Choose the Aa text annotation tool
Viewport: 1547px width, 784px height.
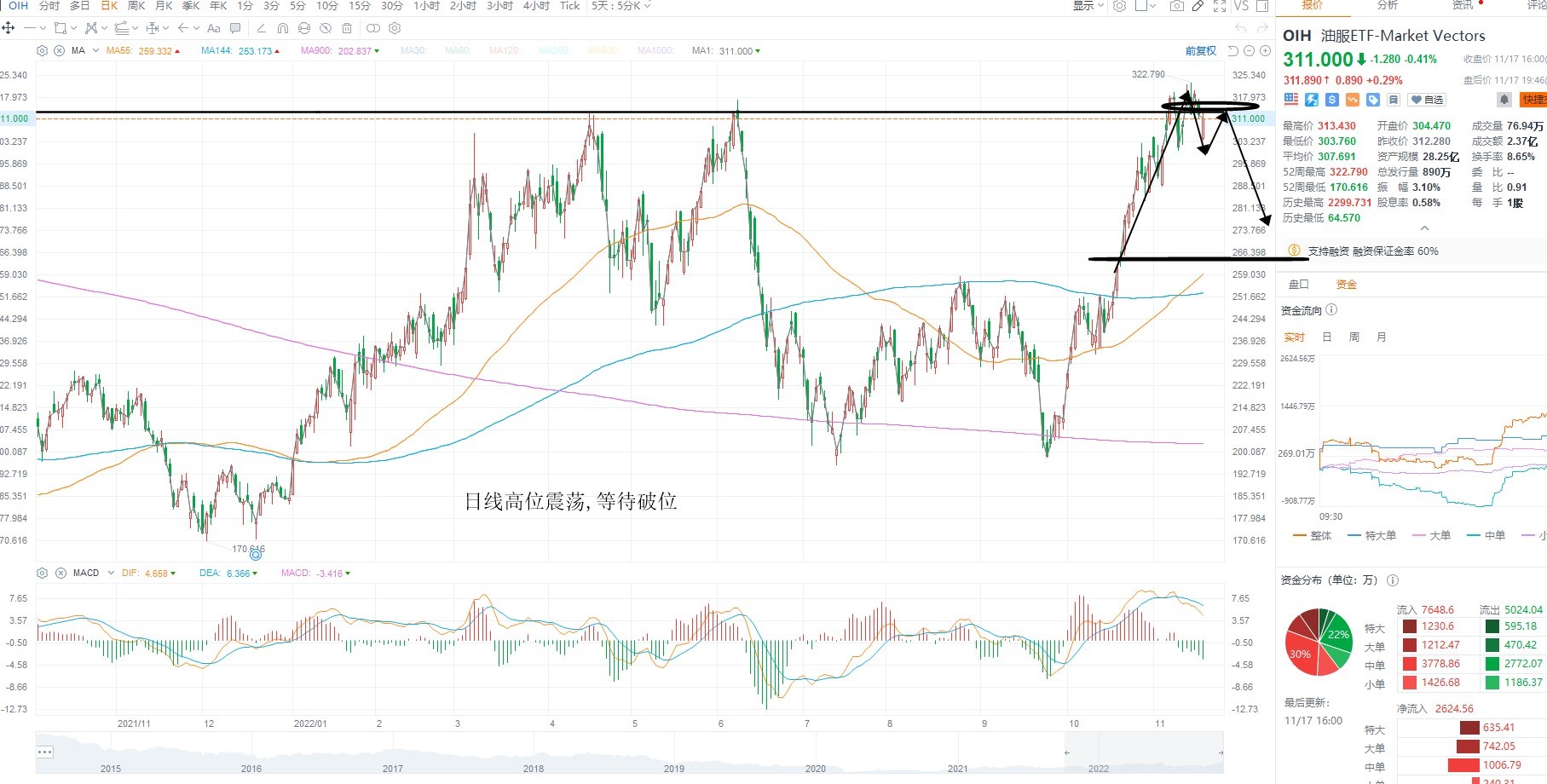tap(214, 28)
